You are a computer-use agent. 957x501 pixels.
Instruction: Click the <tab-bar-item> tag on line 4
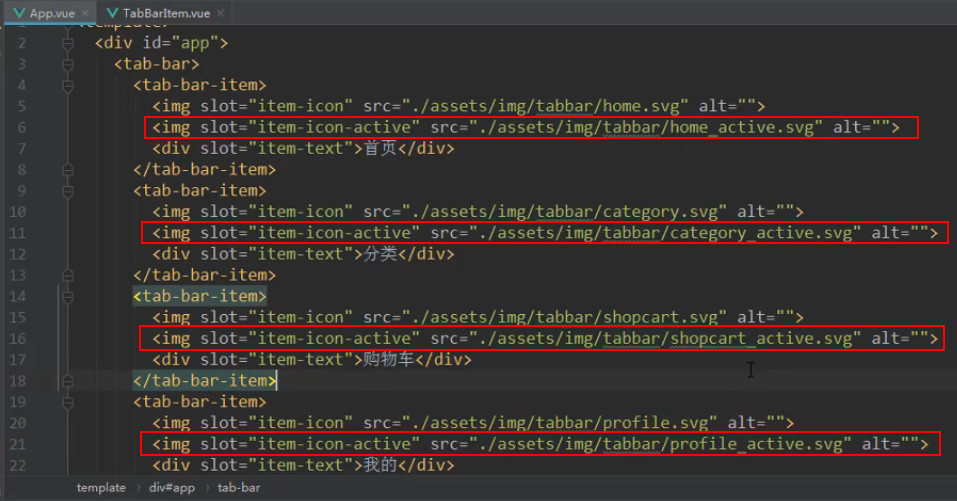point(200,85)
